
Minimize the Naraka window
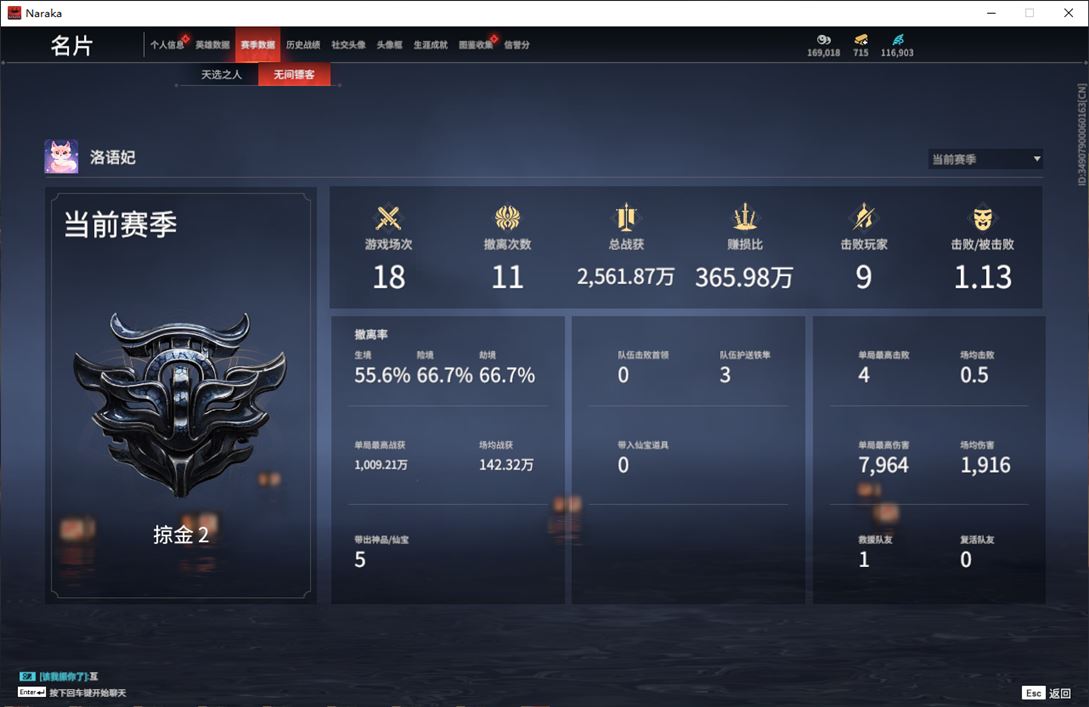click(992, 13)
